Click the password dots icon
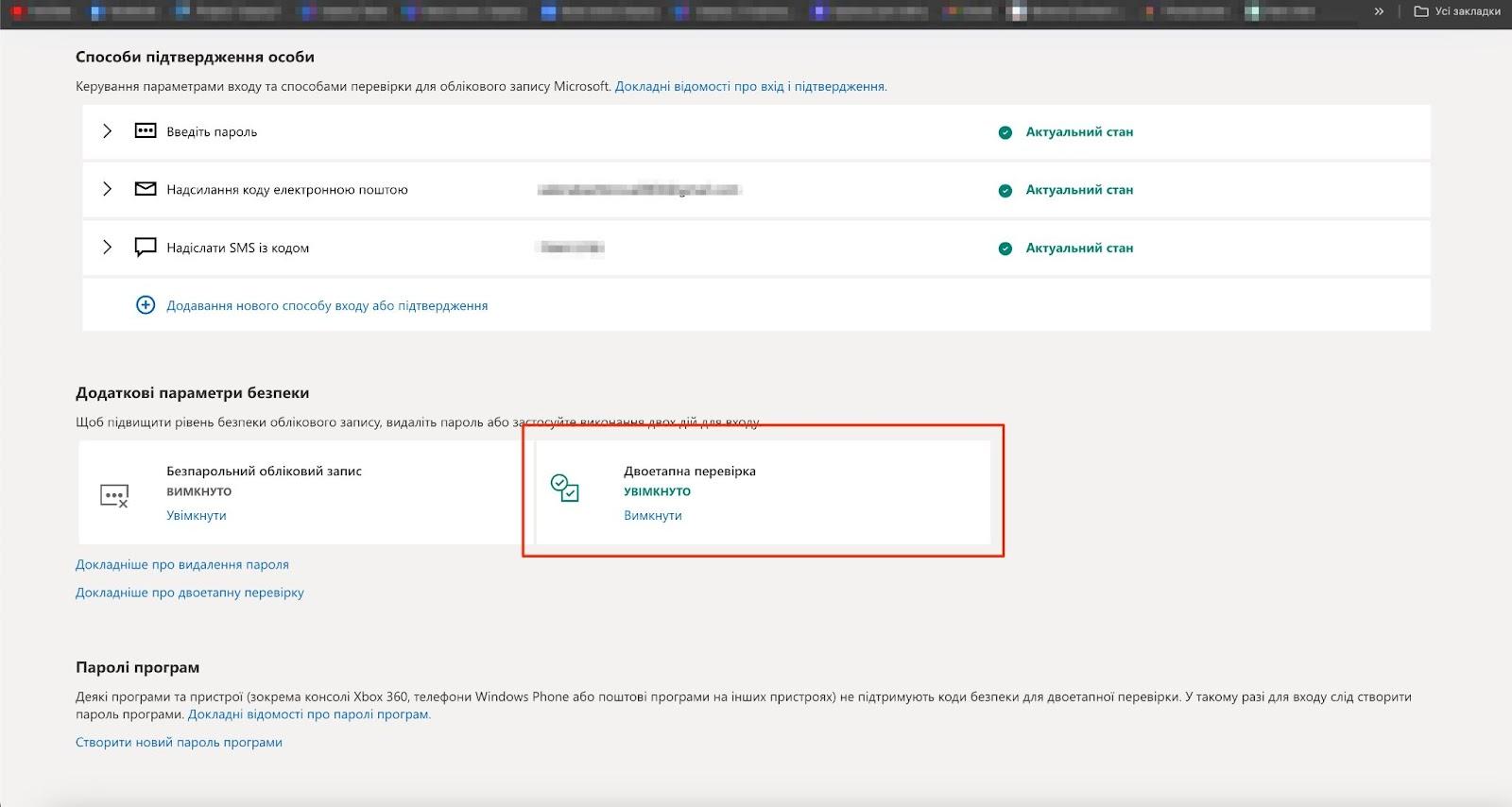Screen dimensions: 1512x807 pyautogui.click(x=145, y=131)
